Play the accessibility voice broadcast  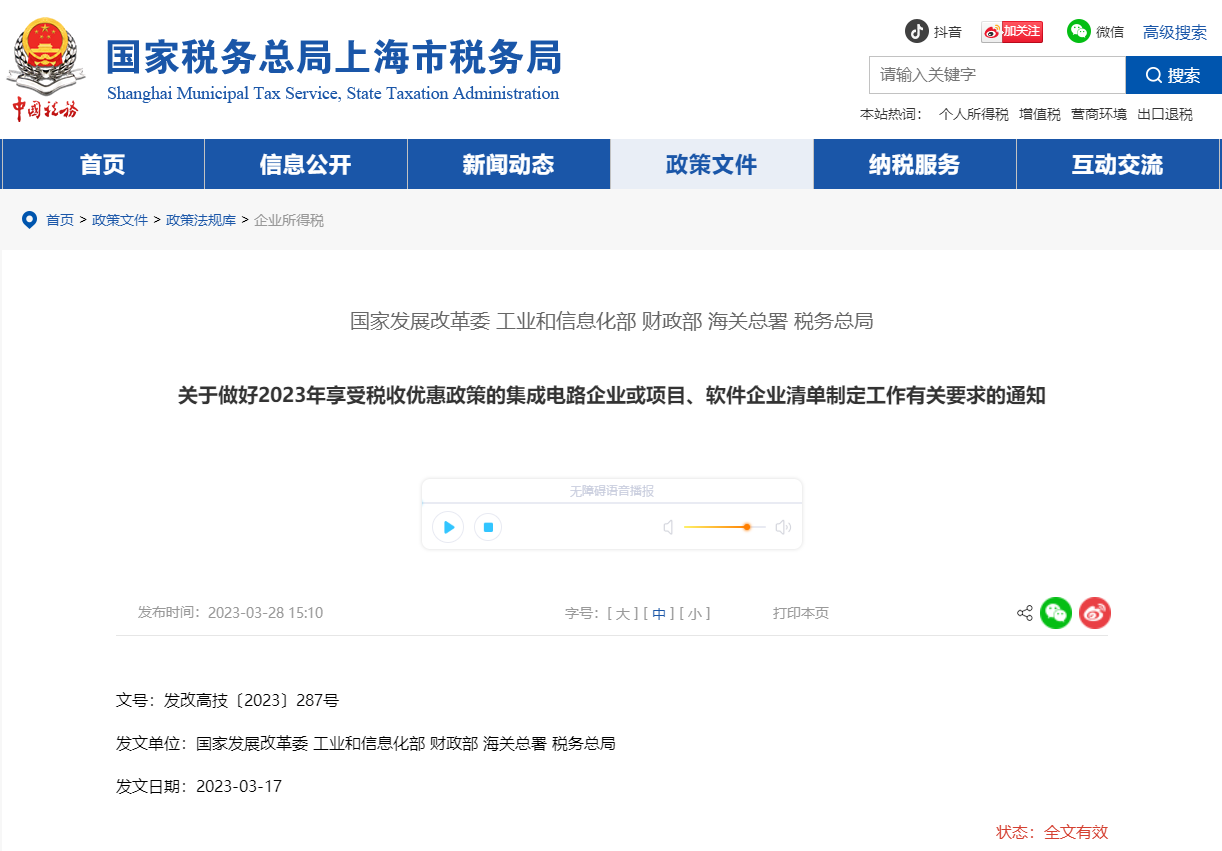447,527
